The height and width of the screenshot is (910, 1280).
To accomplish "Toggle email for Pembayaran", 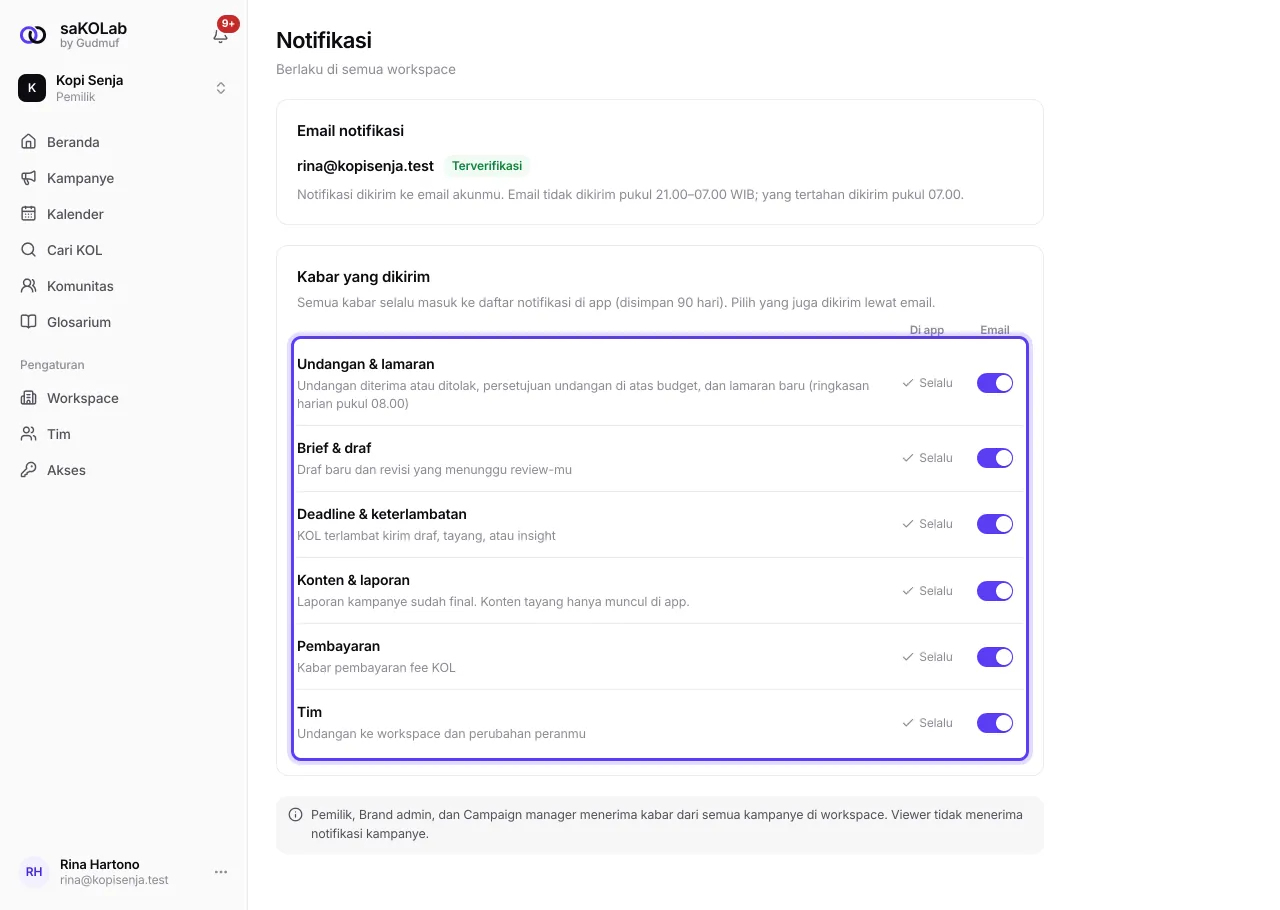I will click(995, 657).
